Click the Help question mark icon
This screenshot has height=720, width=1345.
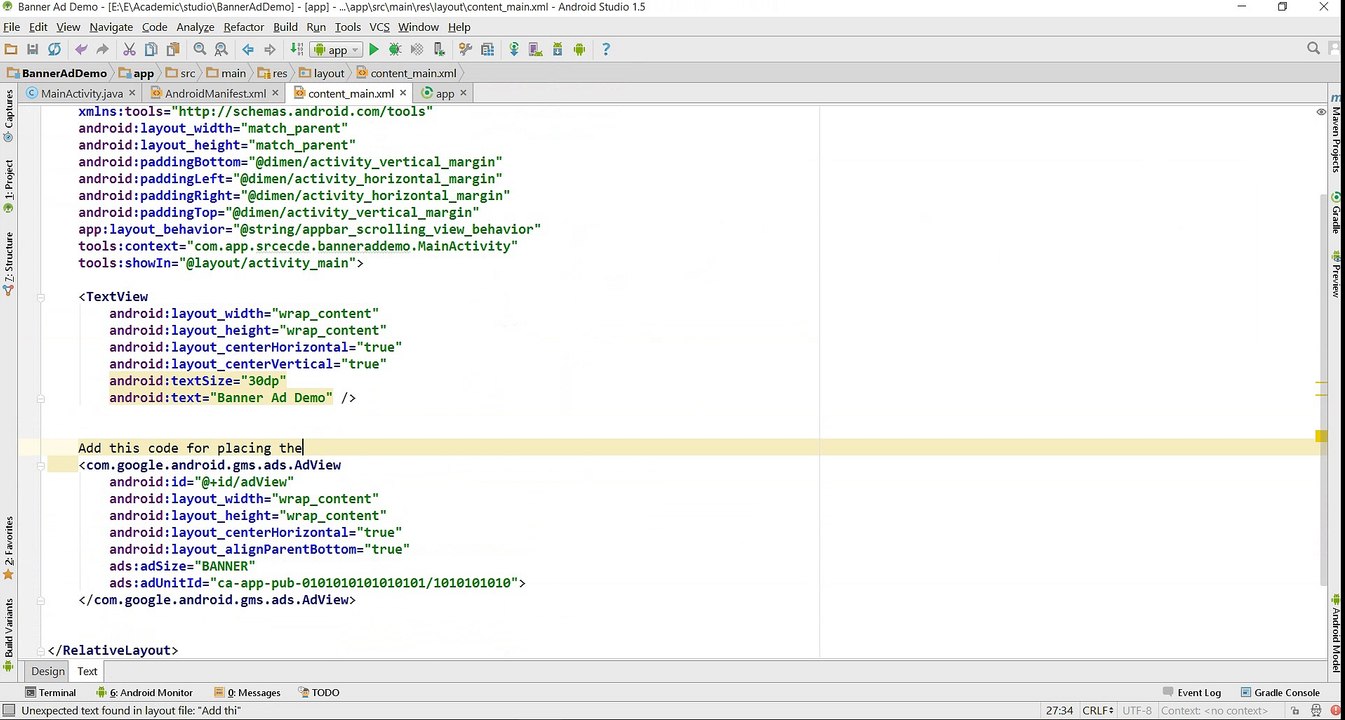pos(605,49)
